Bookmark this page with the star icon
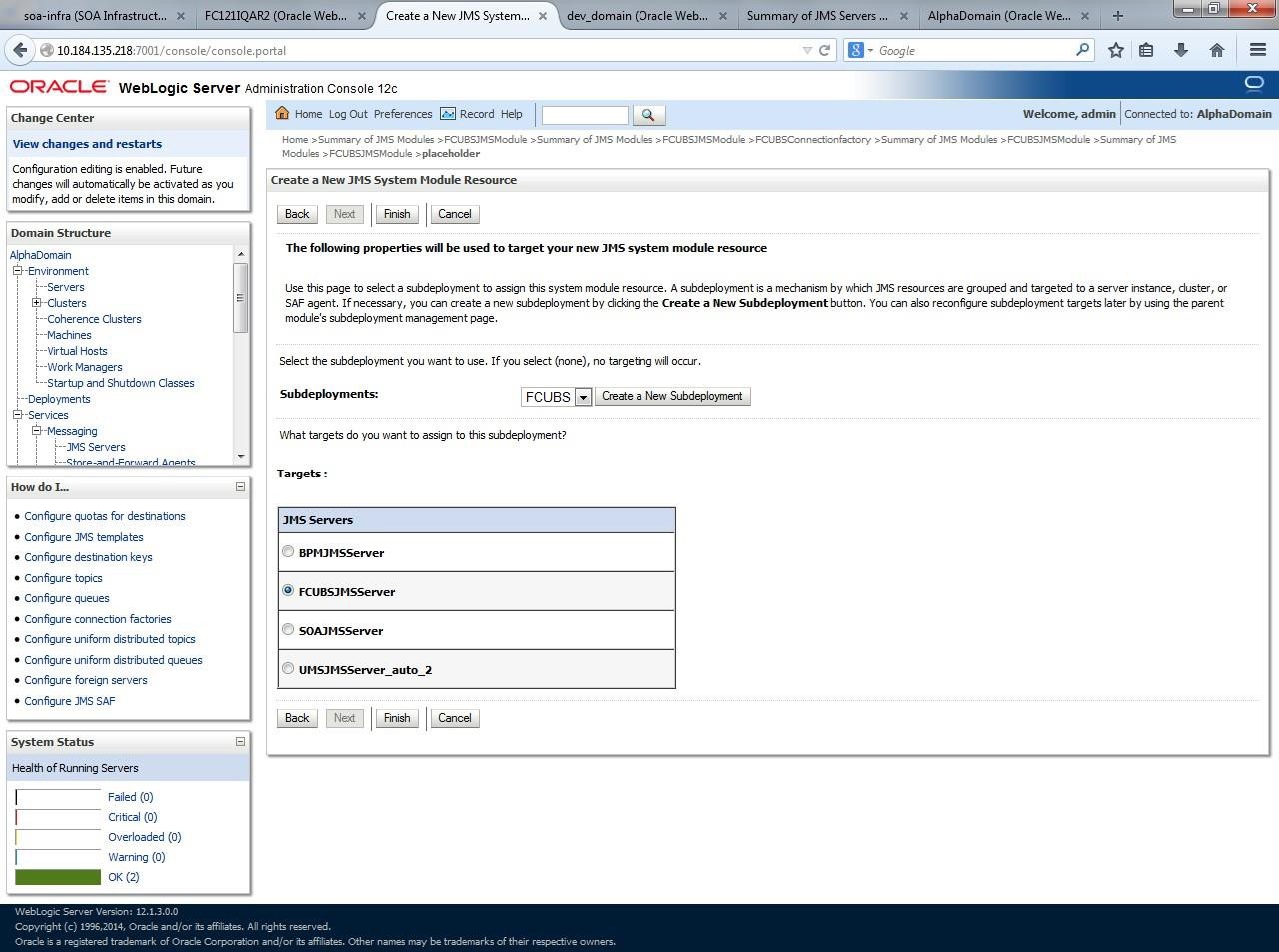Screen dimensions: 1279x952 coord(1116,50)
